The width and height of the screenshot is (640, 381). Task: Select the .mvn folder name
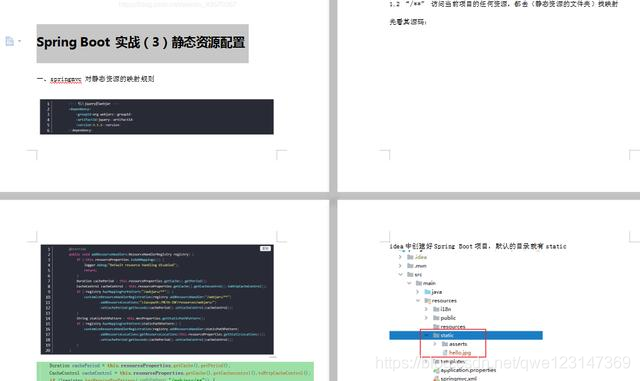421,265
